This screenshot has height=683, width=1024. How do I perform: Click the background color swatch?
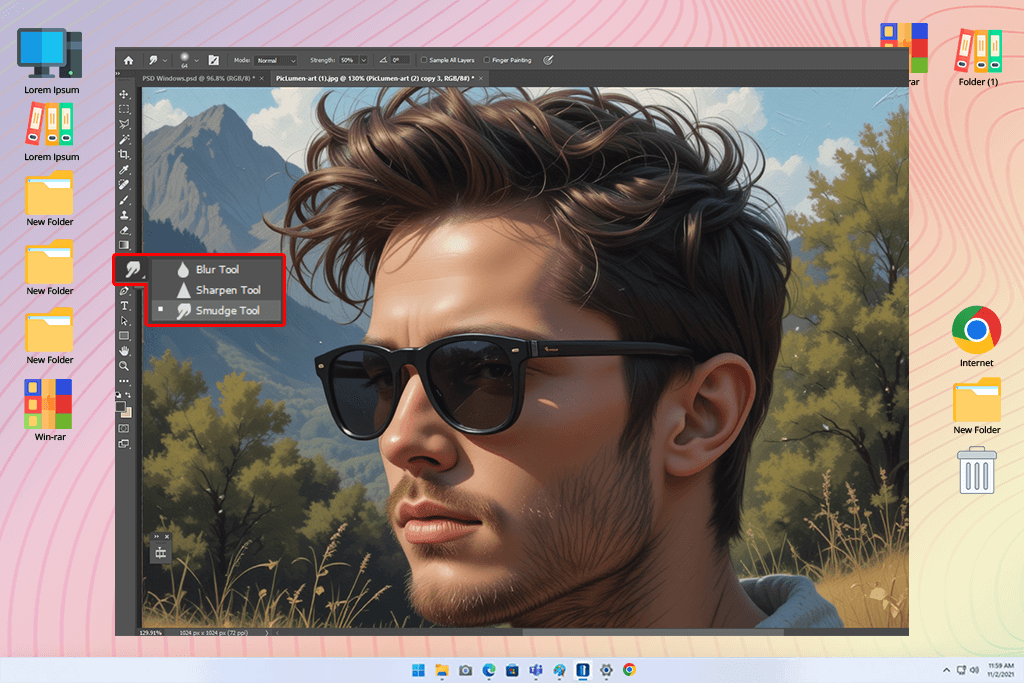coord(128,413)
